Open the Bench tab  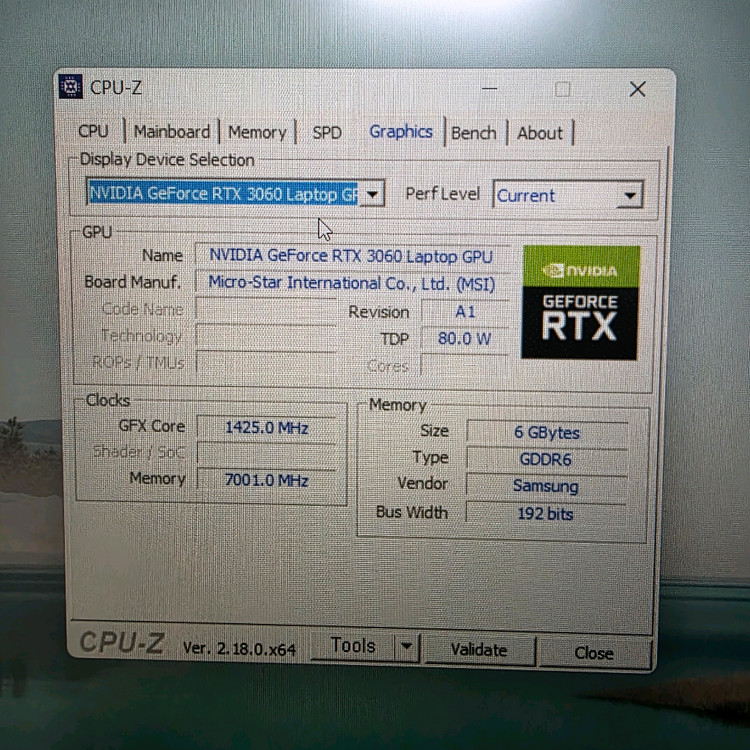(x=474, y=133)
